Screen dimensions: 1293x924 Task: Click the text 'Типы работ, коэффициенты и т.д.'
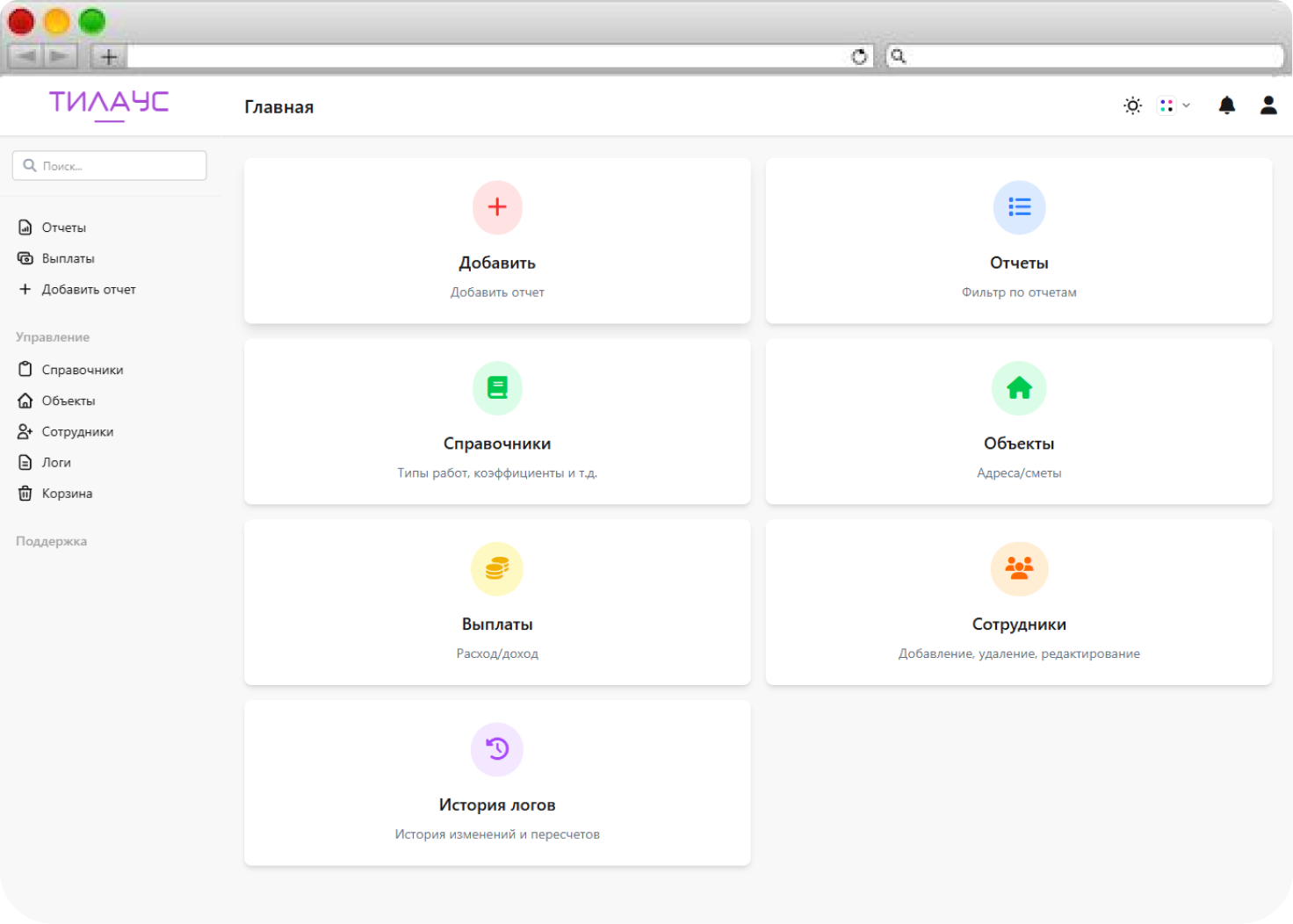pos(497,473)
